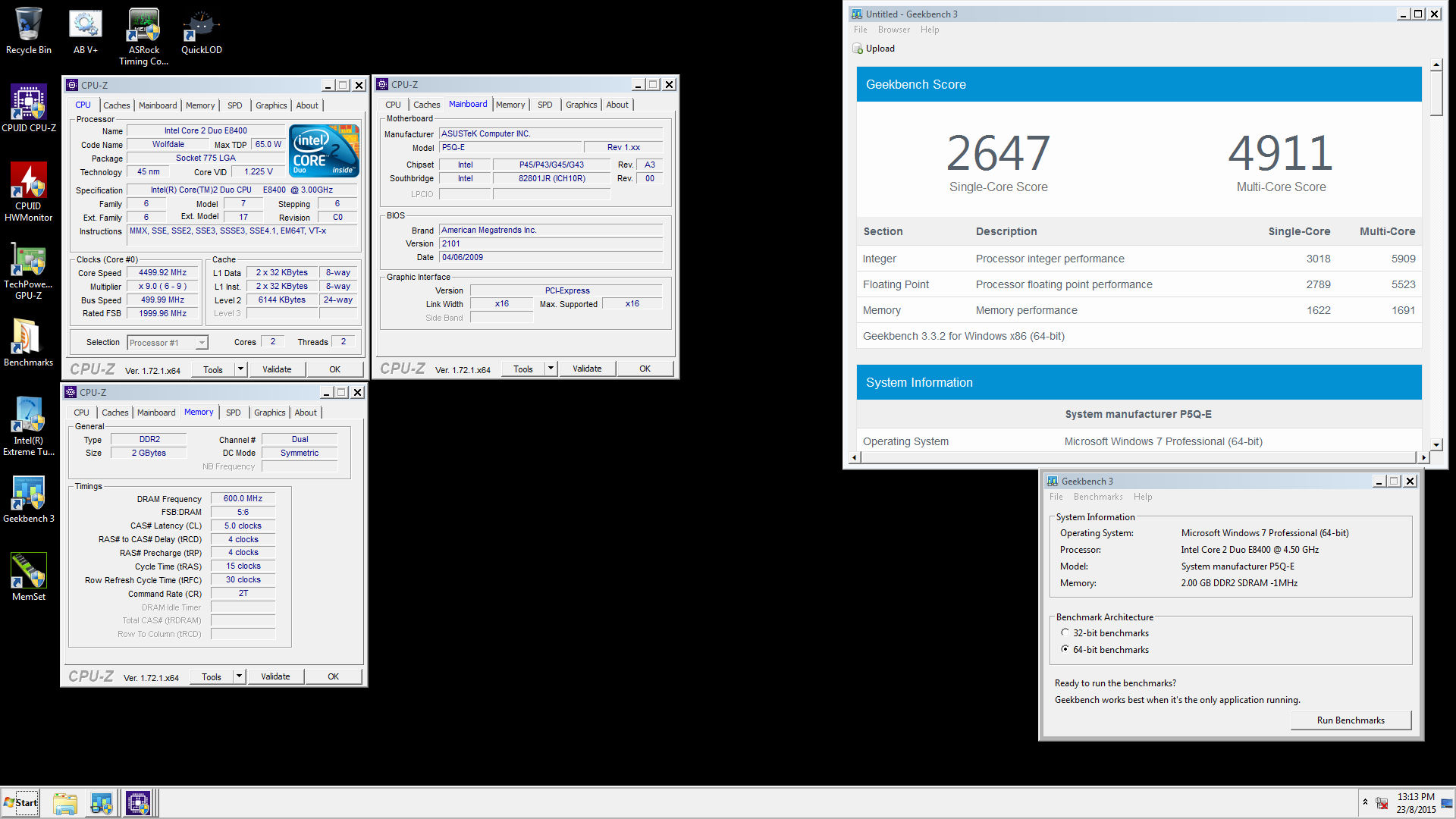
Task: Click the CPU-Z taskbar icon
Action: (137, 803)
